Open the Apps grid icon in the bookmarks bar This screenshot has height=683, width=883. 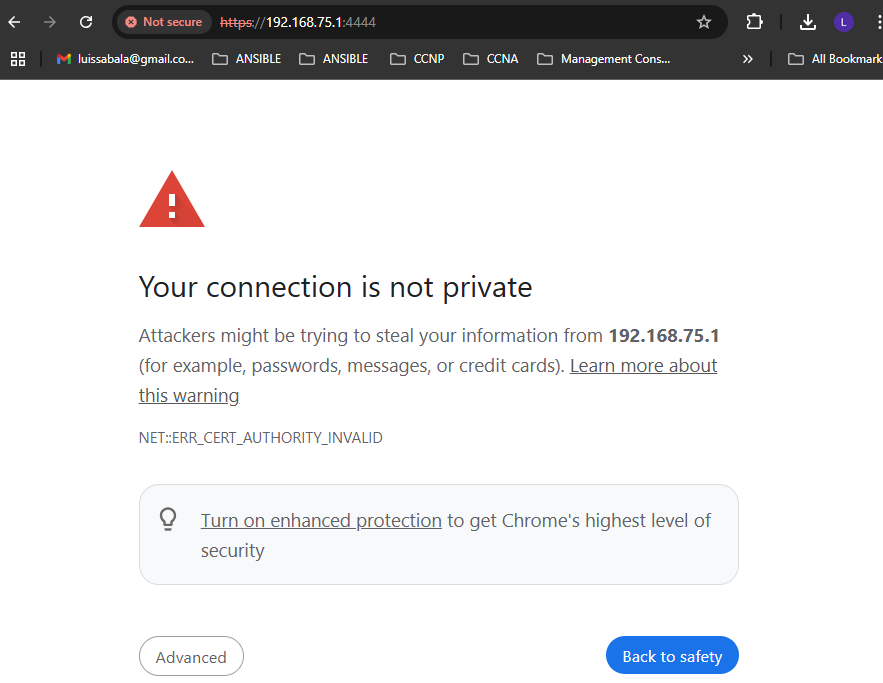(18, 59)
